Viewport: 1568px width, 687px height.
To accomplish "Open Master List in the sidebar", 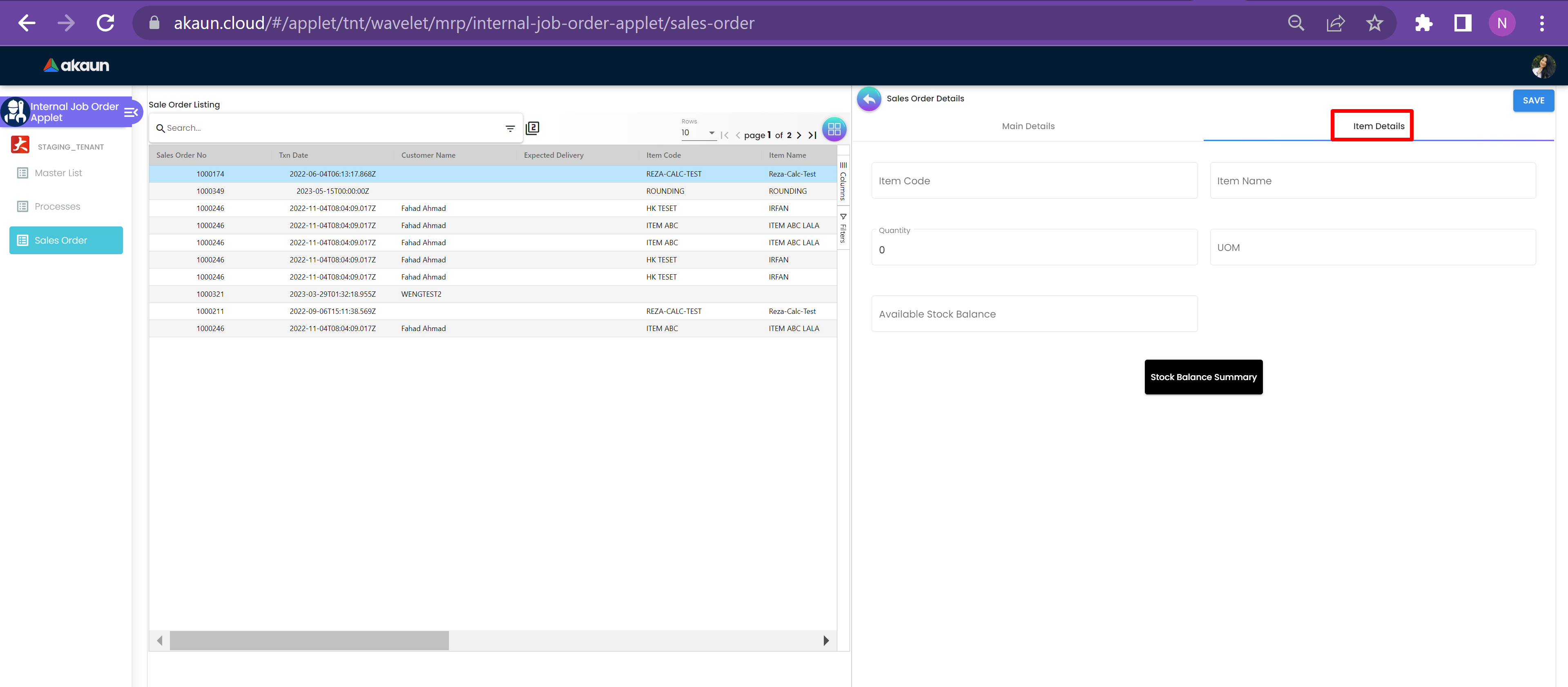I will (58, 173).
